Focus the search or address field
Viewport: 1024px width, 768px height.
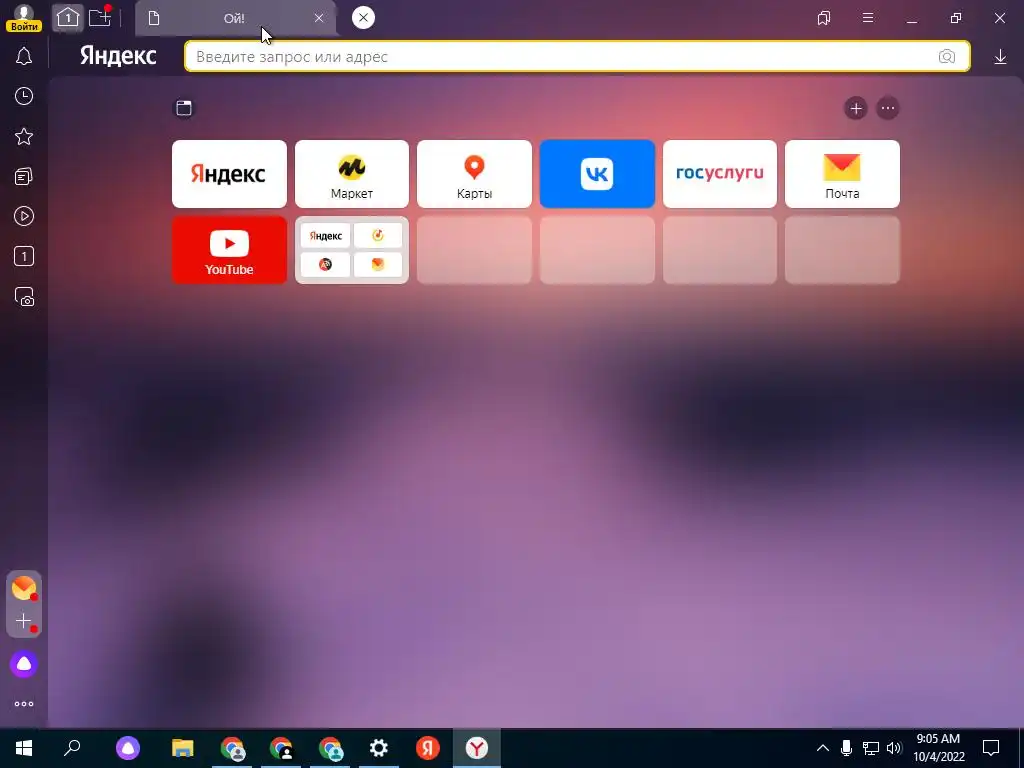(x=577, y=57)
